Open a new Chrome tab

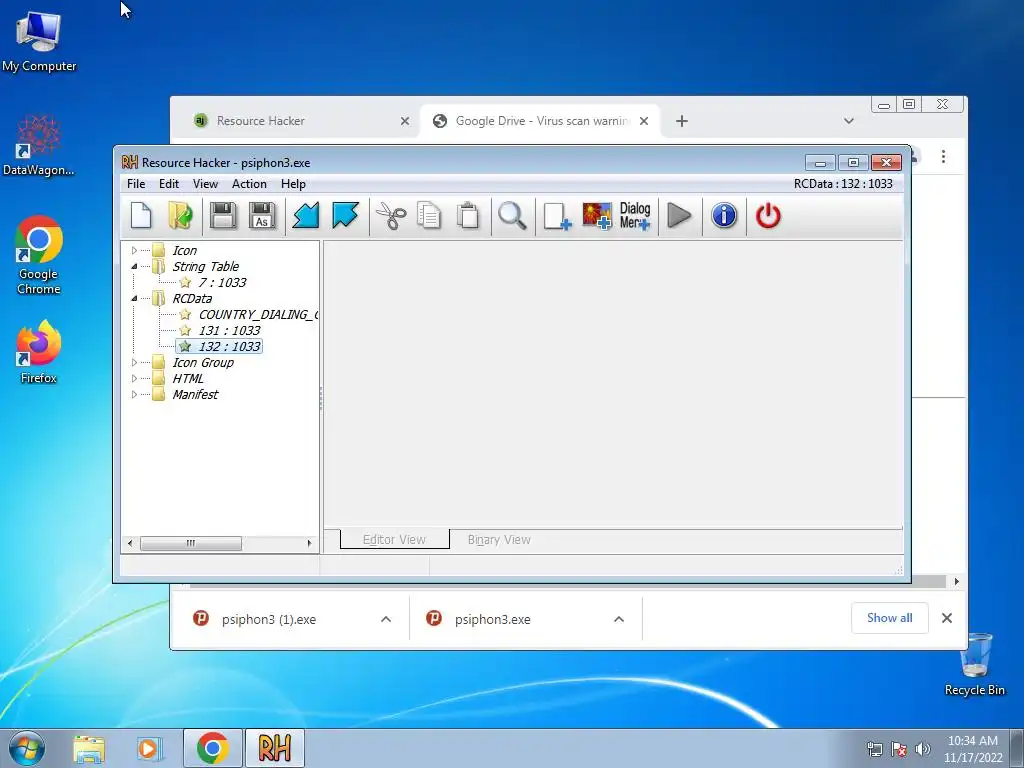coord(682,121)
